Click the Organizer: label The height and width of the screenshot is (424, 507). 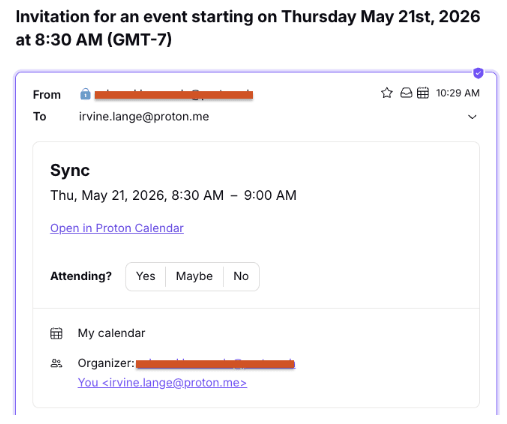(106, 363)
